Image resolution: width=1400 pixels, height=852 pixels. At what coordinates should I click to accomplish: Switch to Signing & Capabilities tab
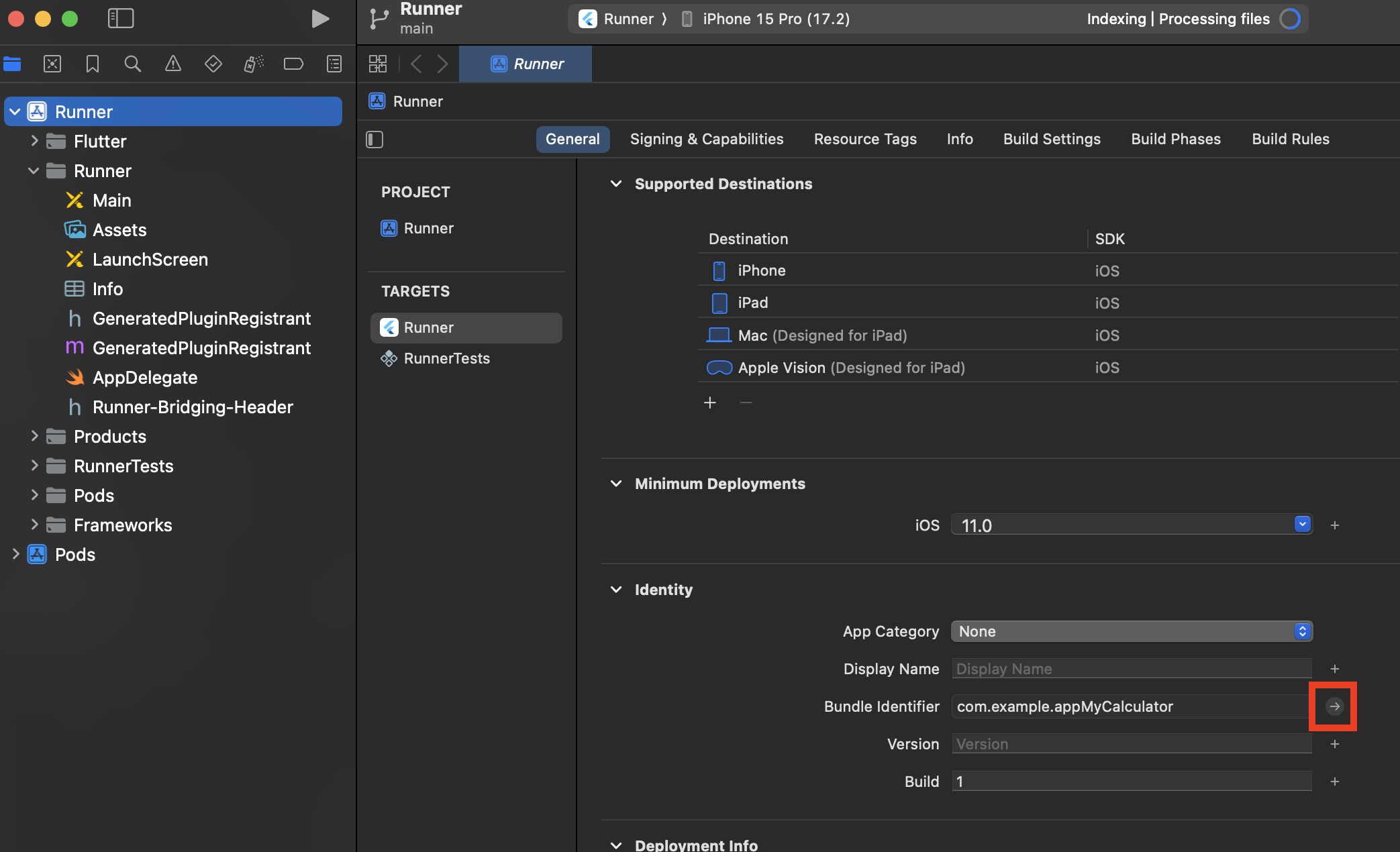tap(707, 140)
